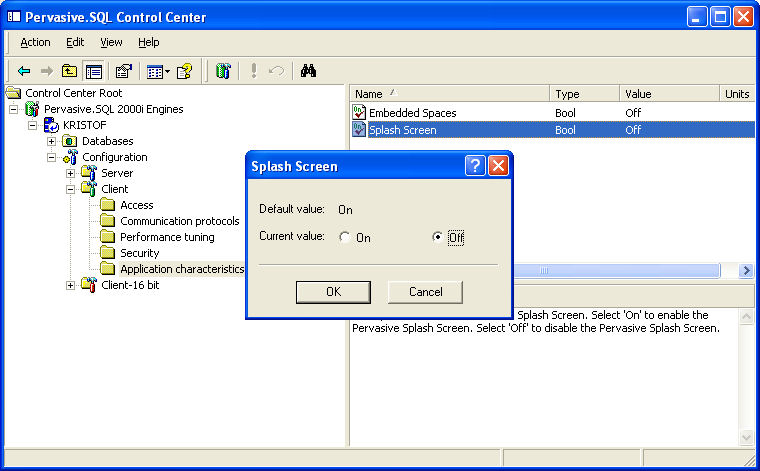The image size is (760, 471).
Task: Select the On radio button
Action: [345, 237]
